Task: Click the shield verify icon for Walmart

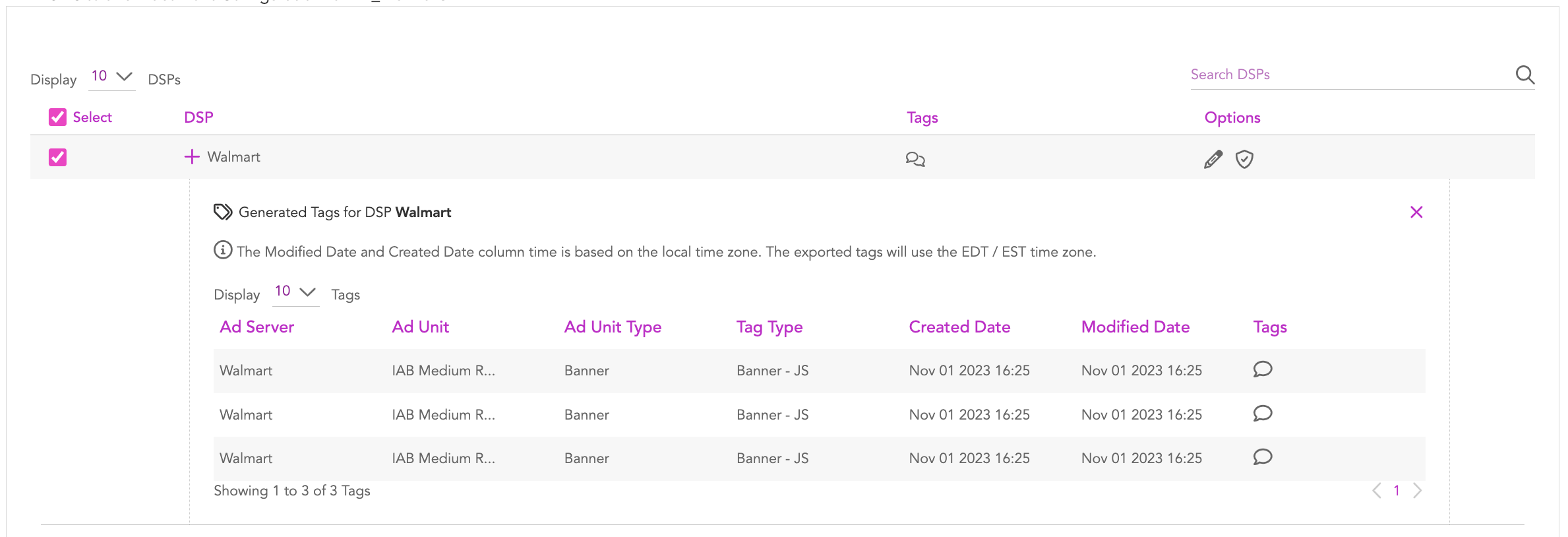Action: [1244, 159]
